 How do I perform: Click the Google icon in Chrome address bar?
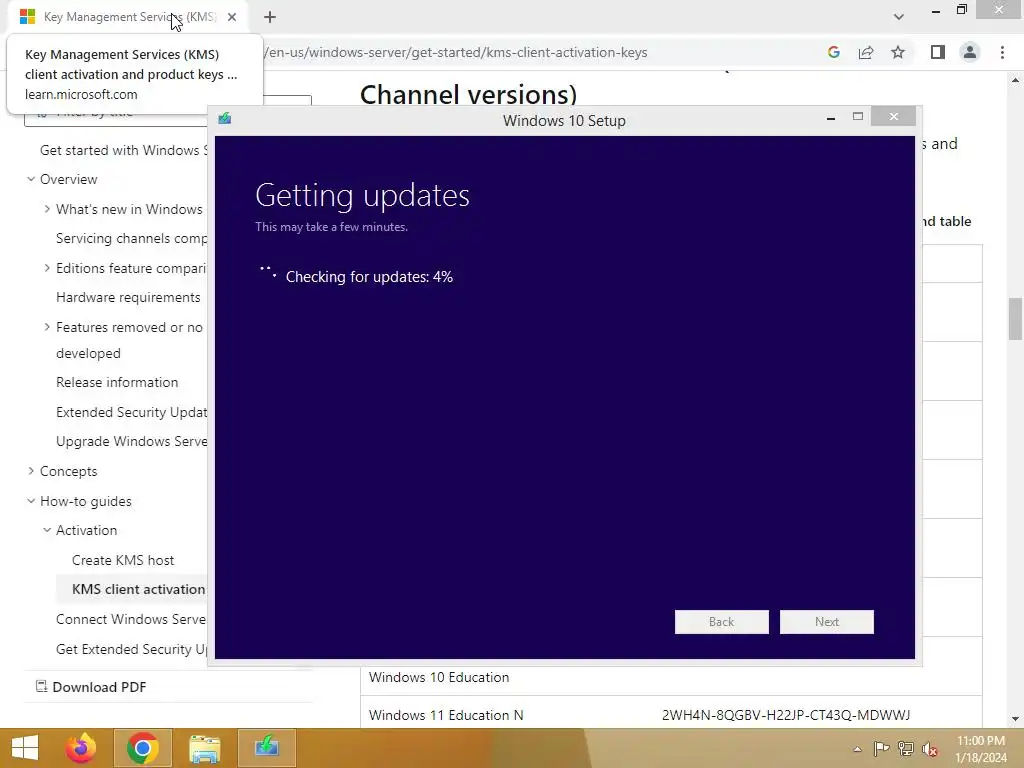(833, 52)
